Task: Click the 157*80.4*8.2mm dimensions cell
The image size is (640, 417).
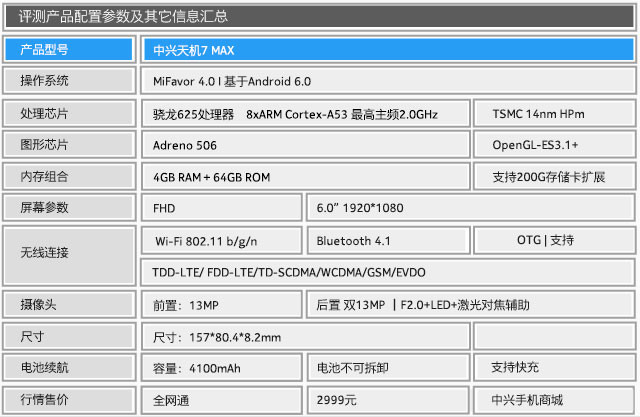Action: [306, 337]
